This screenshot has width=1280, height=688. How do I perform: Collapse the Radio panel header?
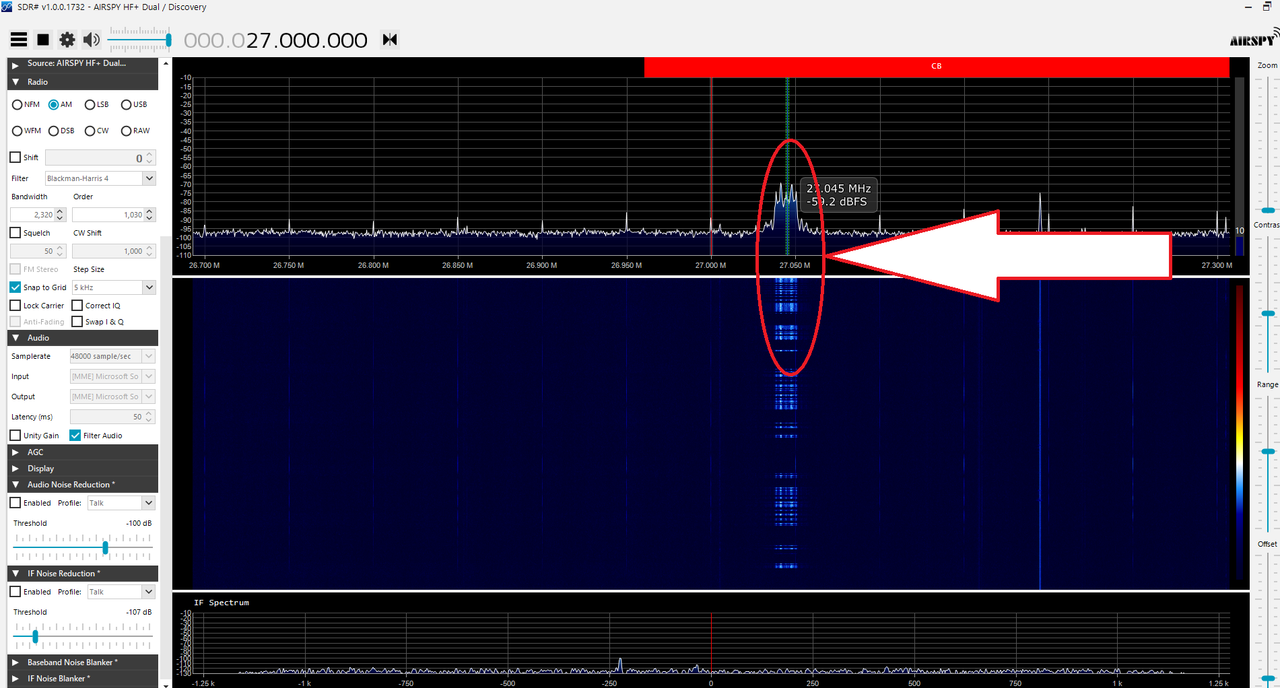click(83, 82)
